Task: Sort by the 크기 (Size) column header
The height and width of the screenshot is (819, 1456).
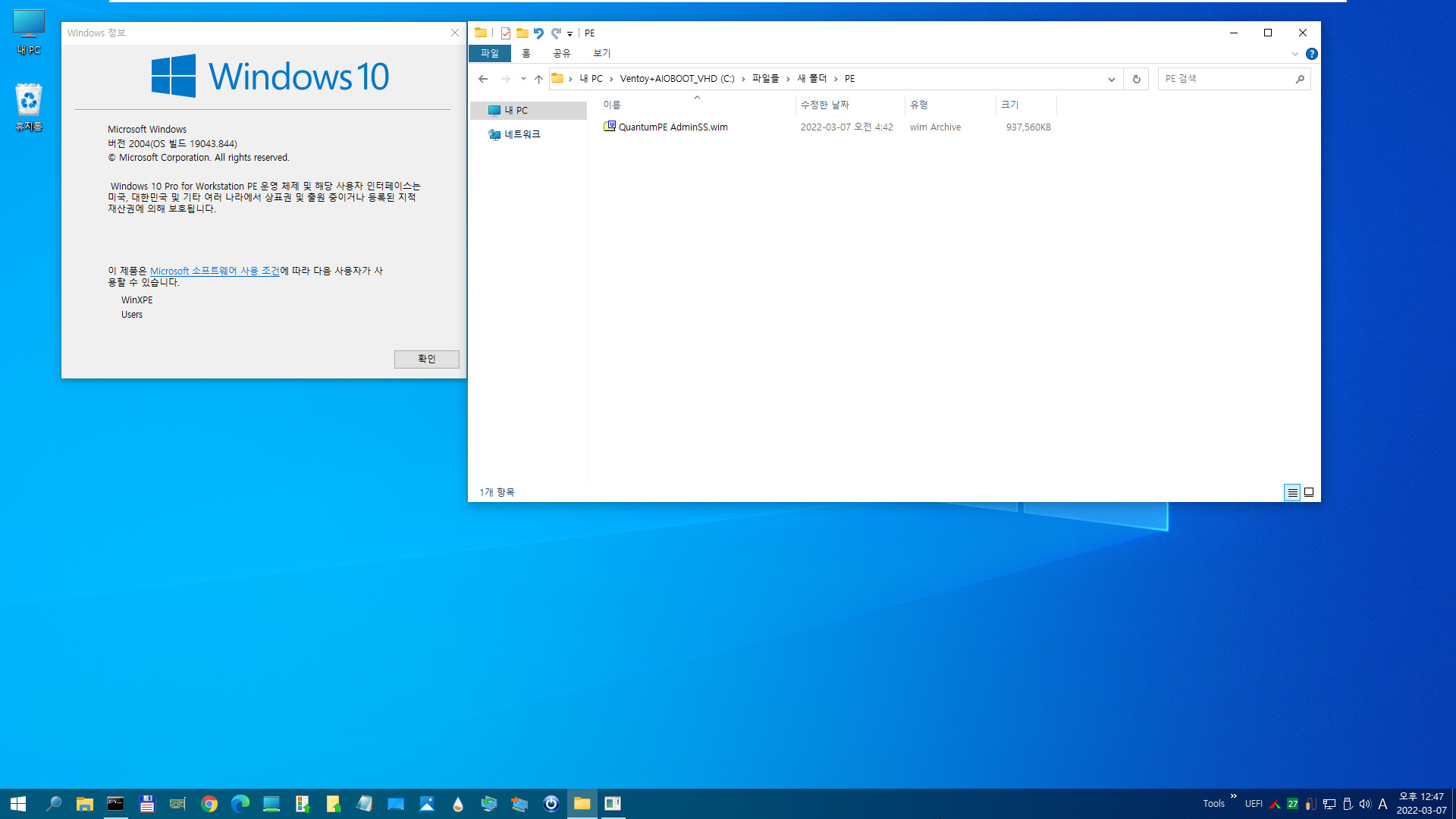Action: pyautogui.click(x=1025, y=105)
